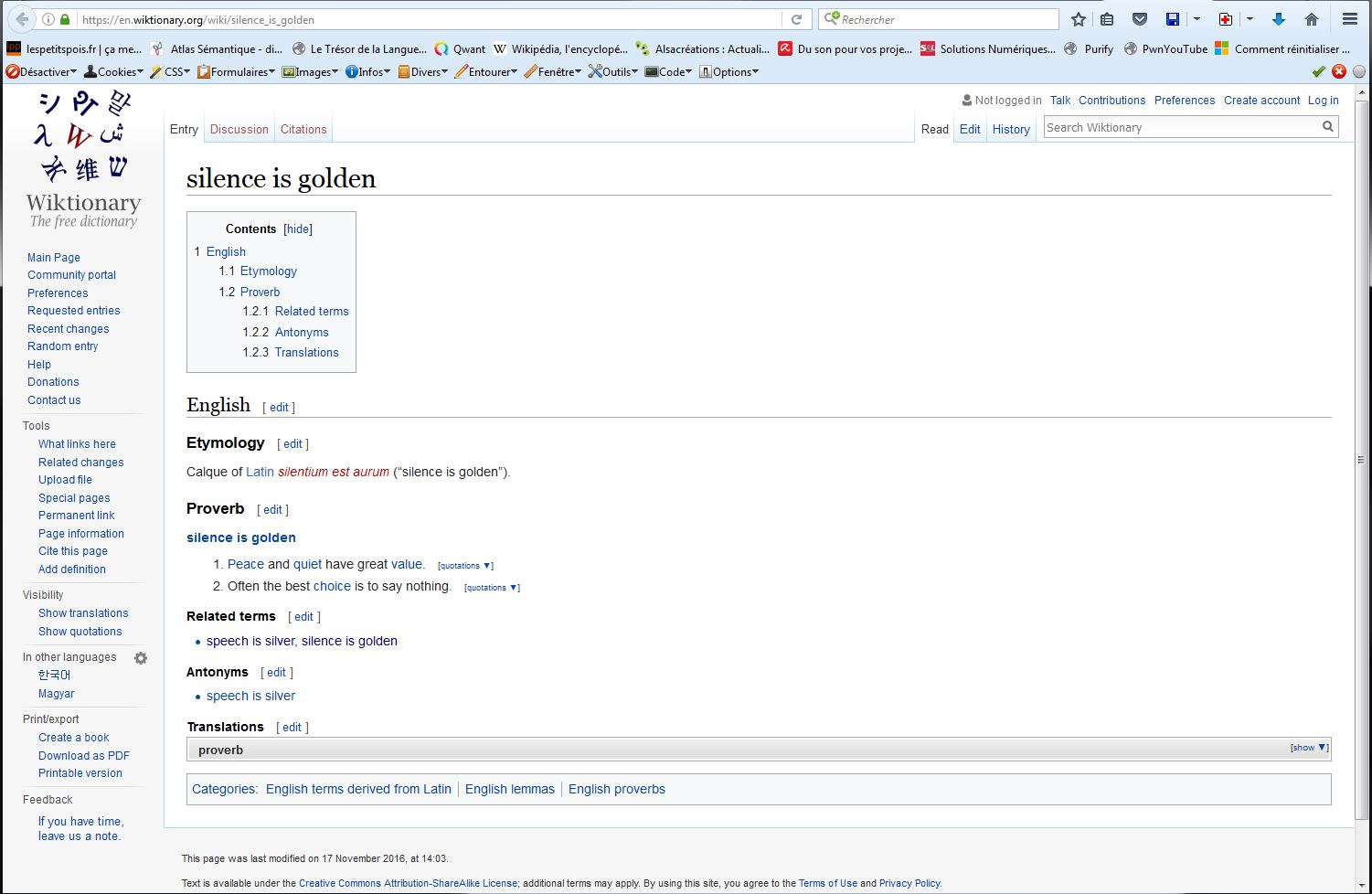Click the Log in link
This screenshot has height=894, width=1372.
click(1323, 101)
